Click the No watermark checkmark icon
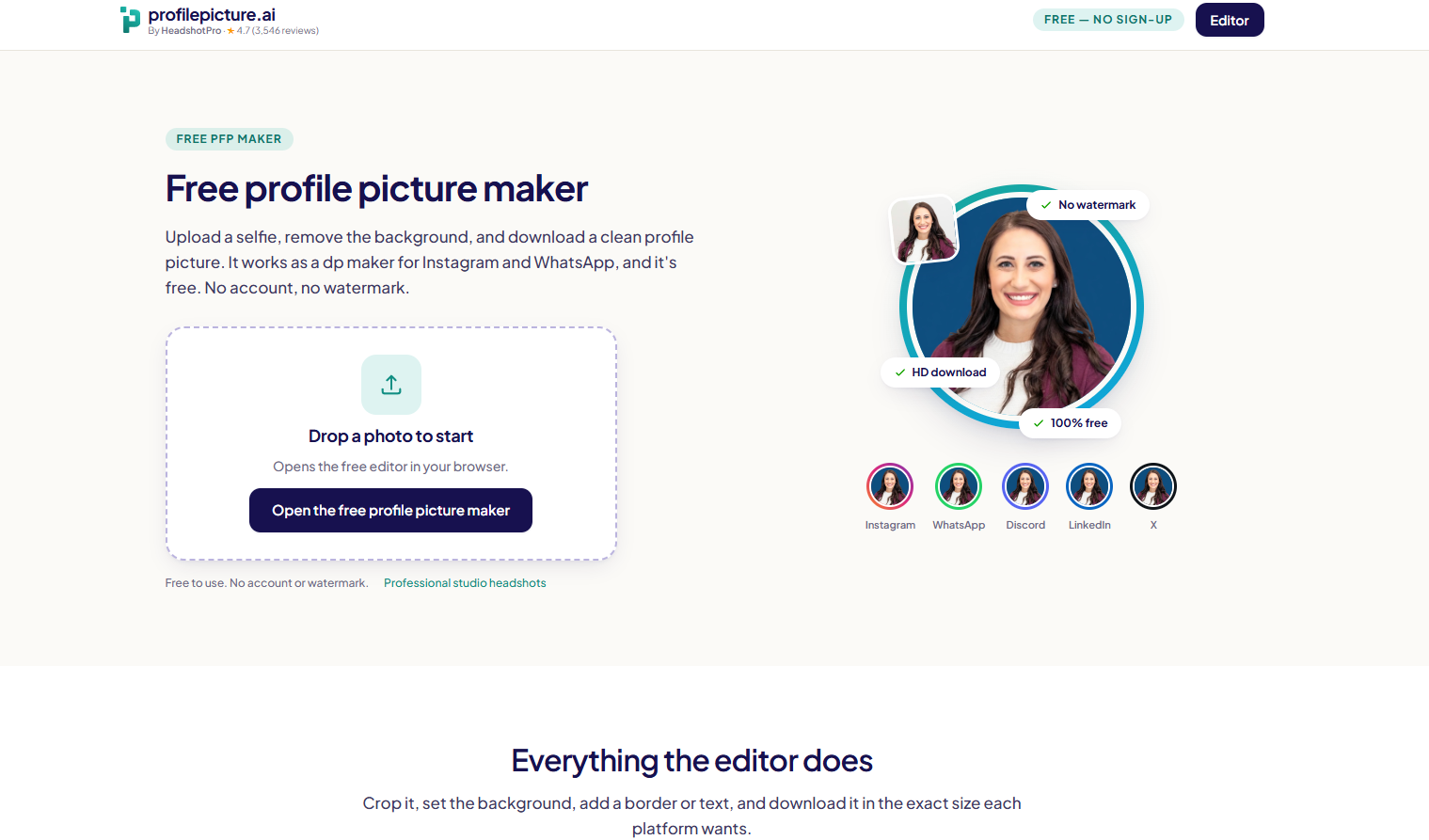 1046,205
